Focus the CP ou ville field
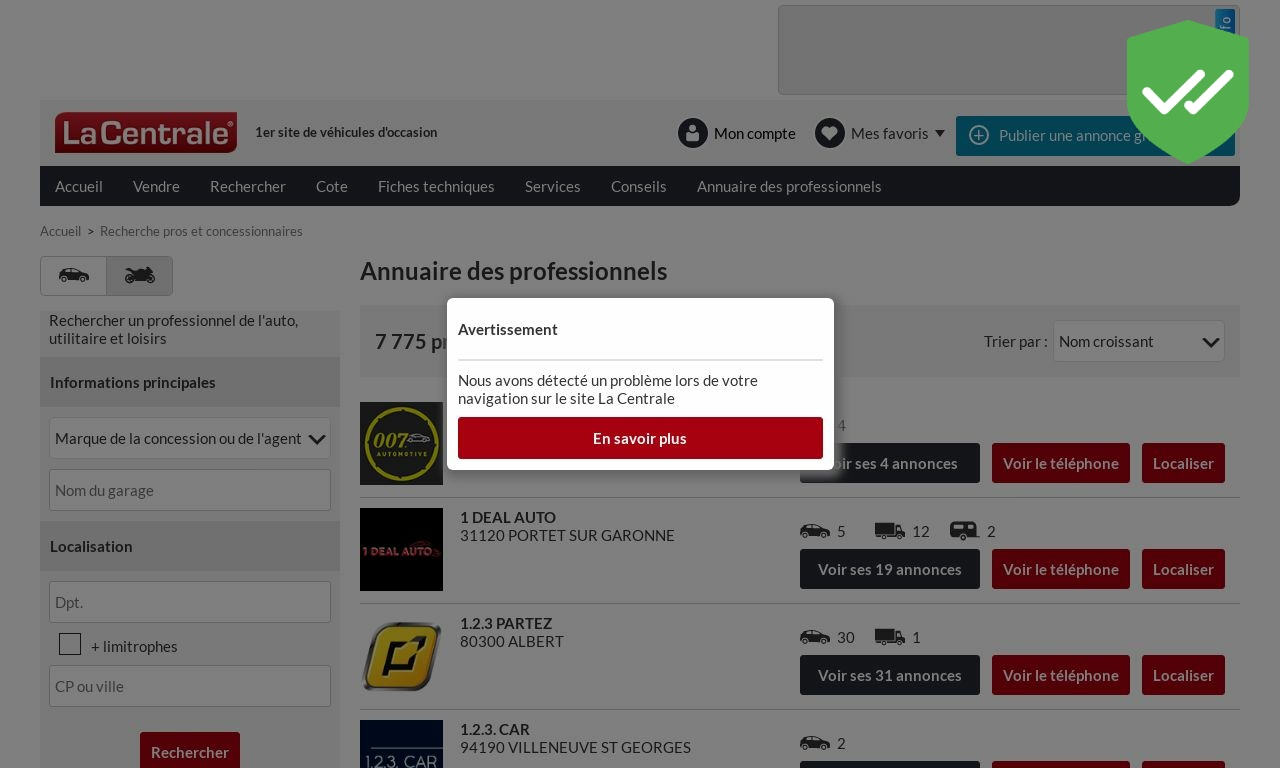This screenshot has width=1280, height=768. 190,686
